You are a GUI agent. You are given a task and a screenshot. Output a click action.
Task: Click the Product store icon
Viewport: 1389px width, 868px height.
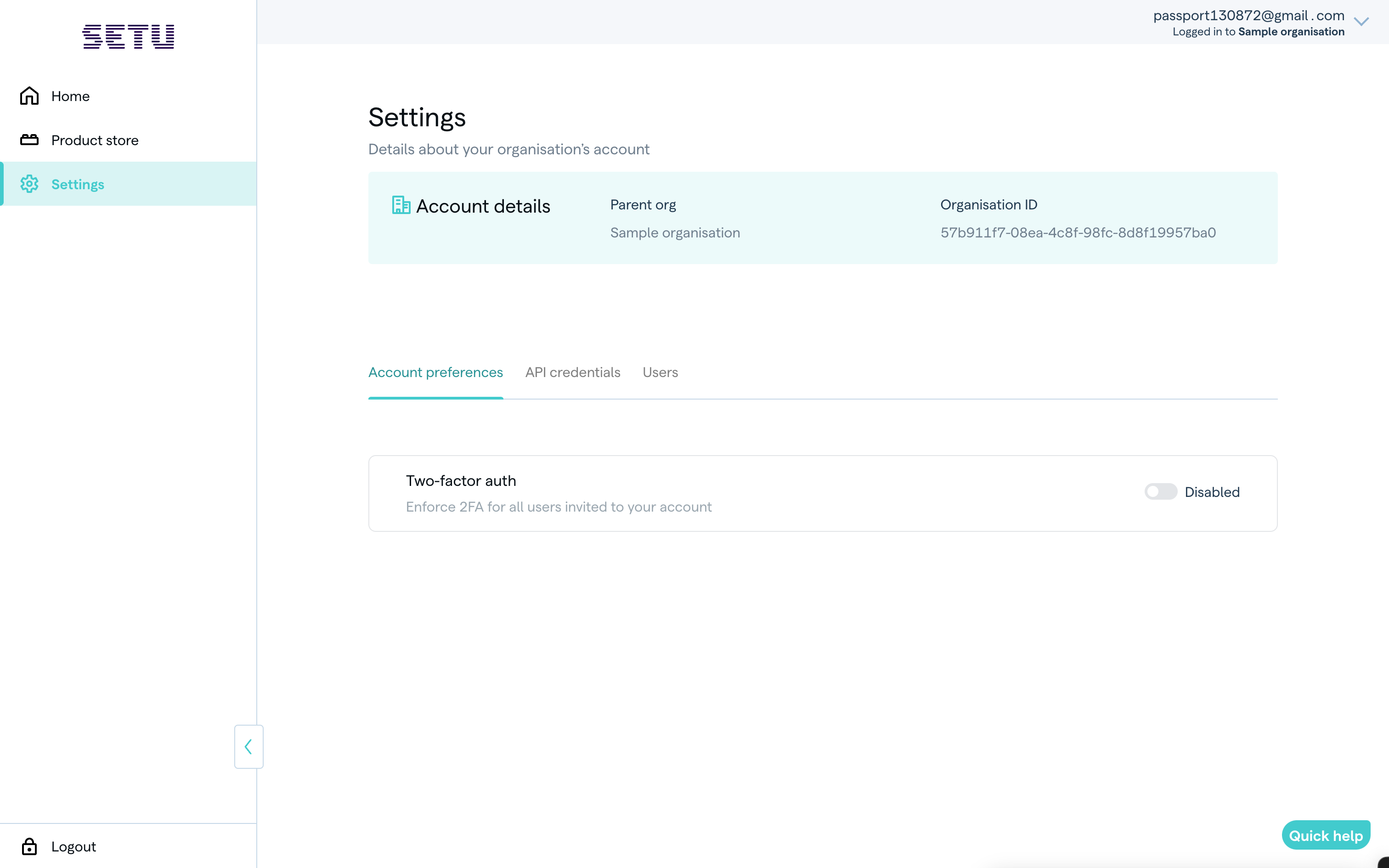(29, 140)
